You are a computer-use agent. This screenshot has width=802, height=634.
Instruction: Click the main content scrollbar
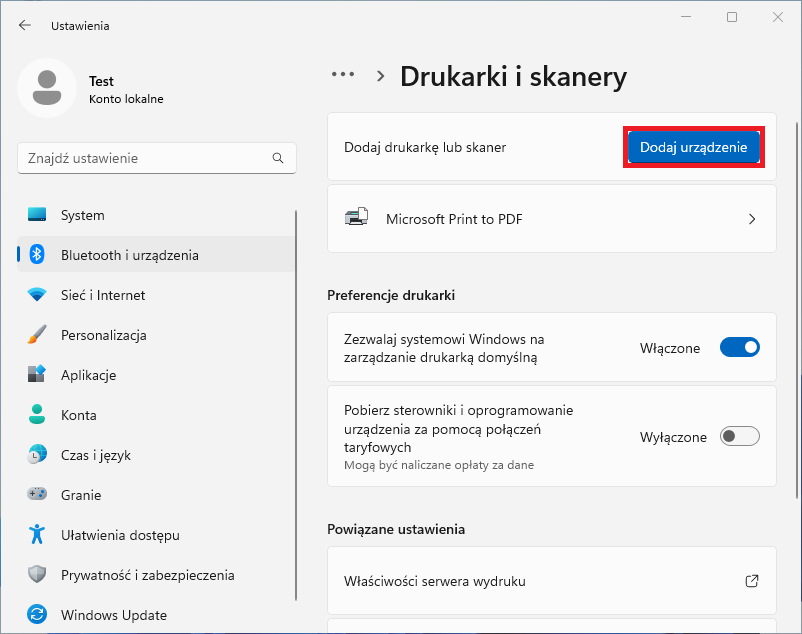(x=797, y=310)
